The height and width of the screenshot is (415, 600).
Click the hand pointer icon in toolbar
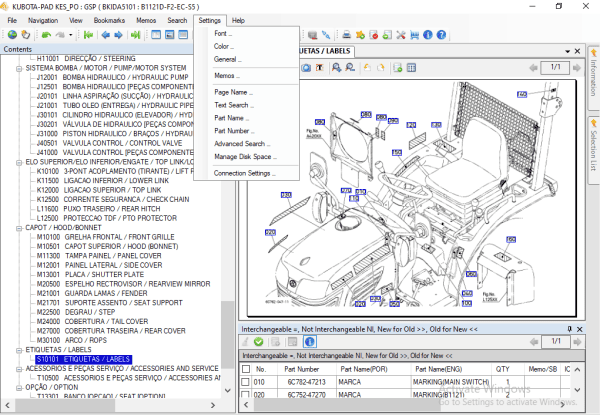(x=26, y=35)
